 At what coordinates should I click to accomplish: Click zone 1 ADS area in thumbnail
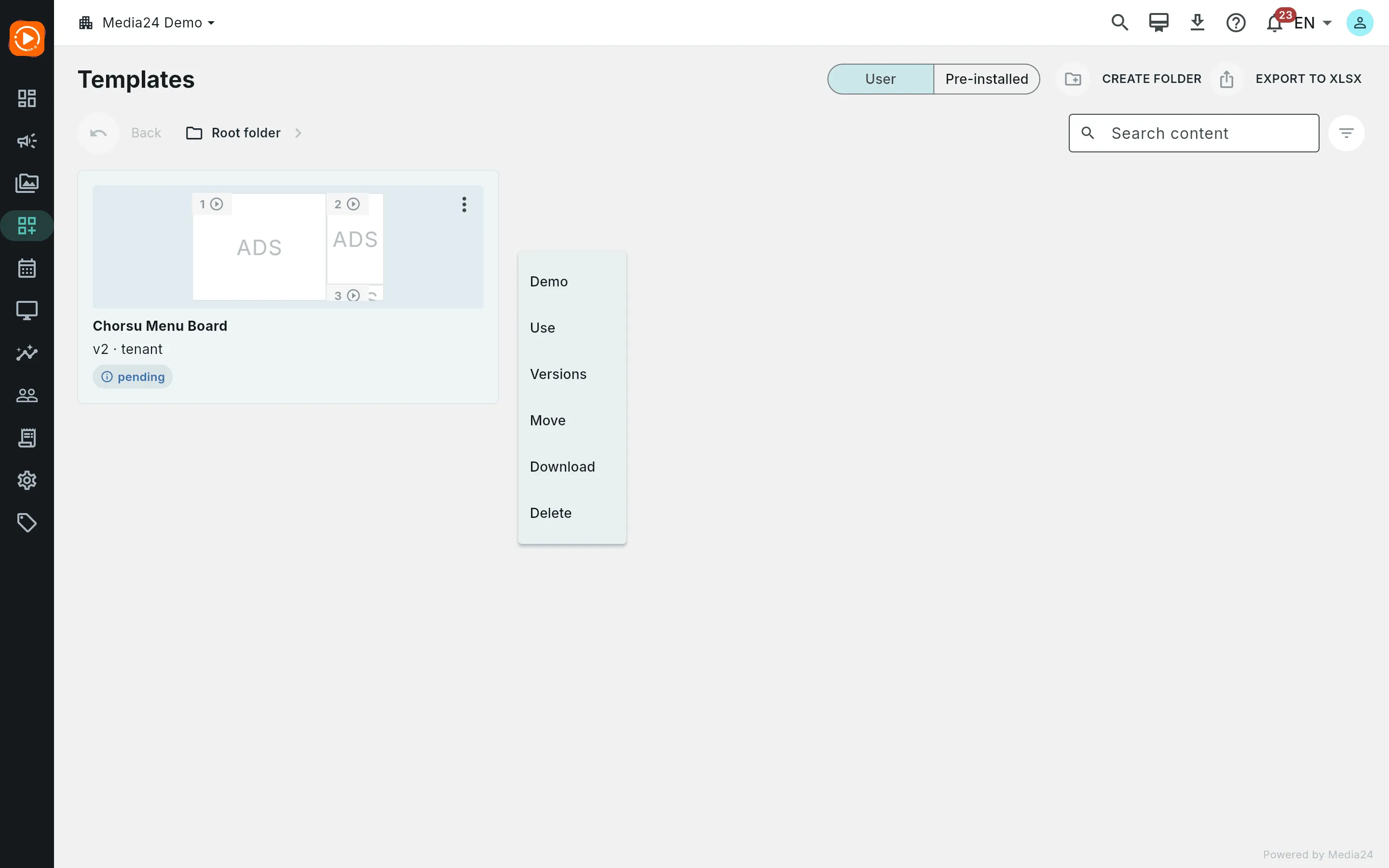(x=259, y=247)
